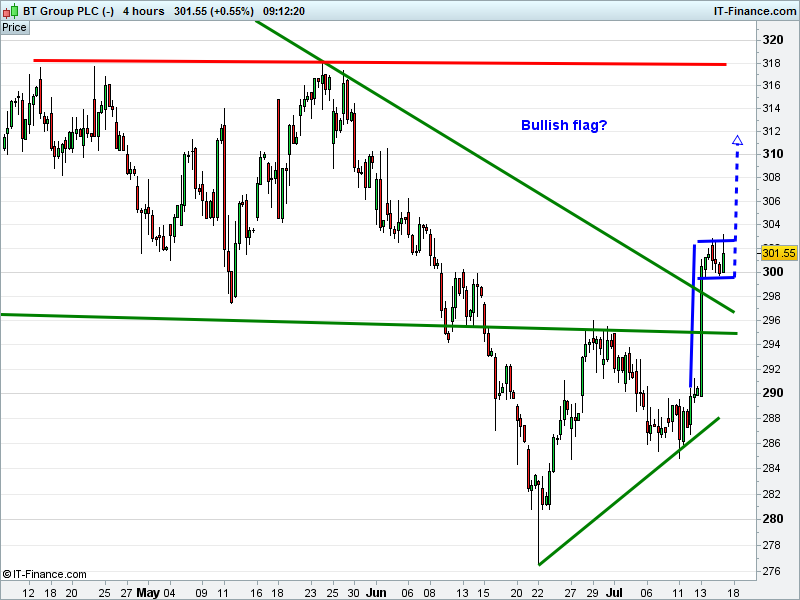Click the copyright IT-Finance.com text at bottom
The width and height of the screenshot is (800, 600).
point(44,574)
